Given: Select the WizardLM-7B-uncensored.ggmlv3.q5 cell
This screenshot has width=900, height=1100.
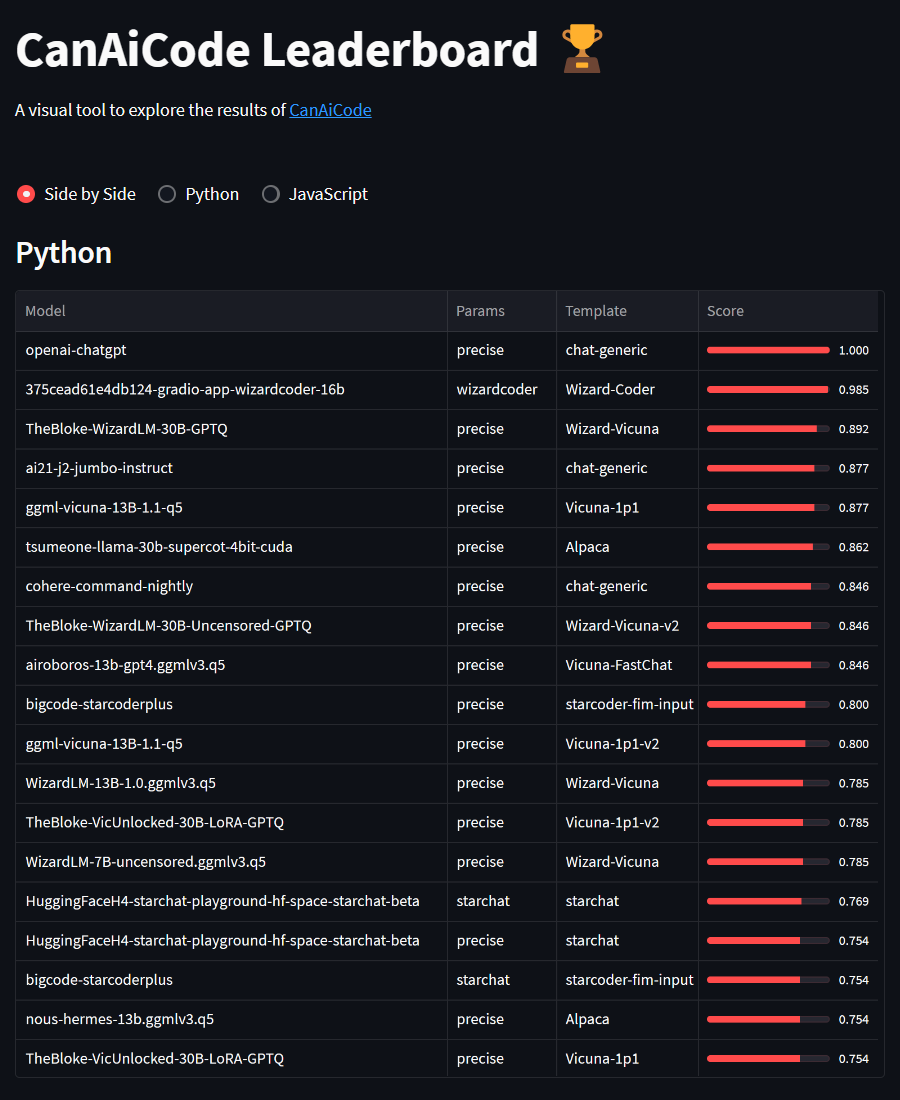Looking at the screenshot, I should [231, 861].
